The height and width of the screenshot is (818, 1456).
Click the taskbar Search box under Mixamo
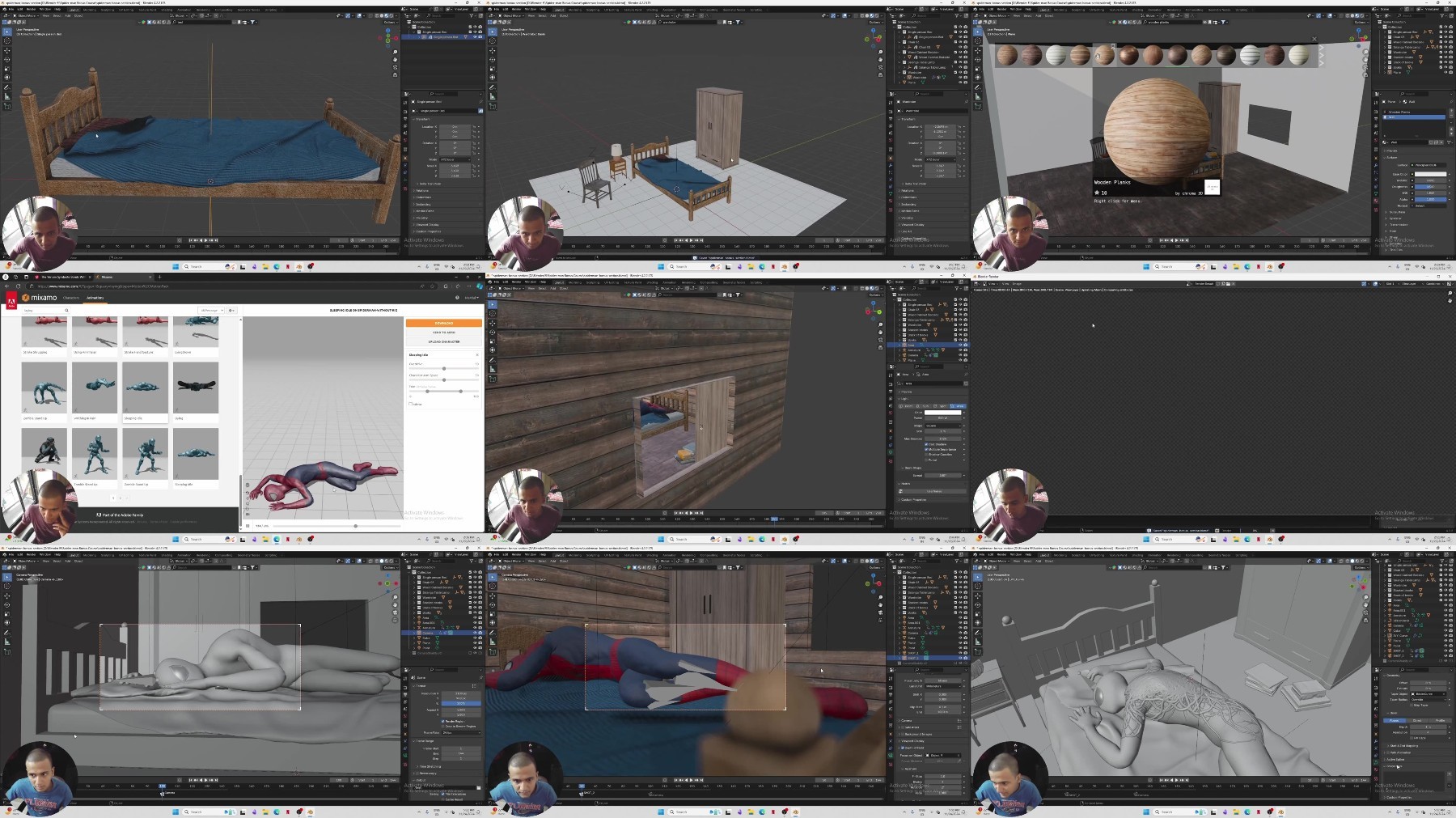tap(209, 539)
